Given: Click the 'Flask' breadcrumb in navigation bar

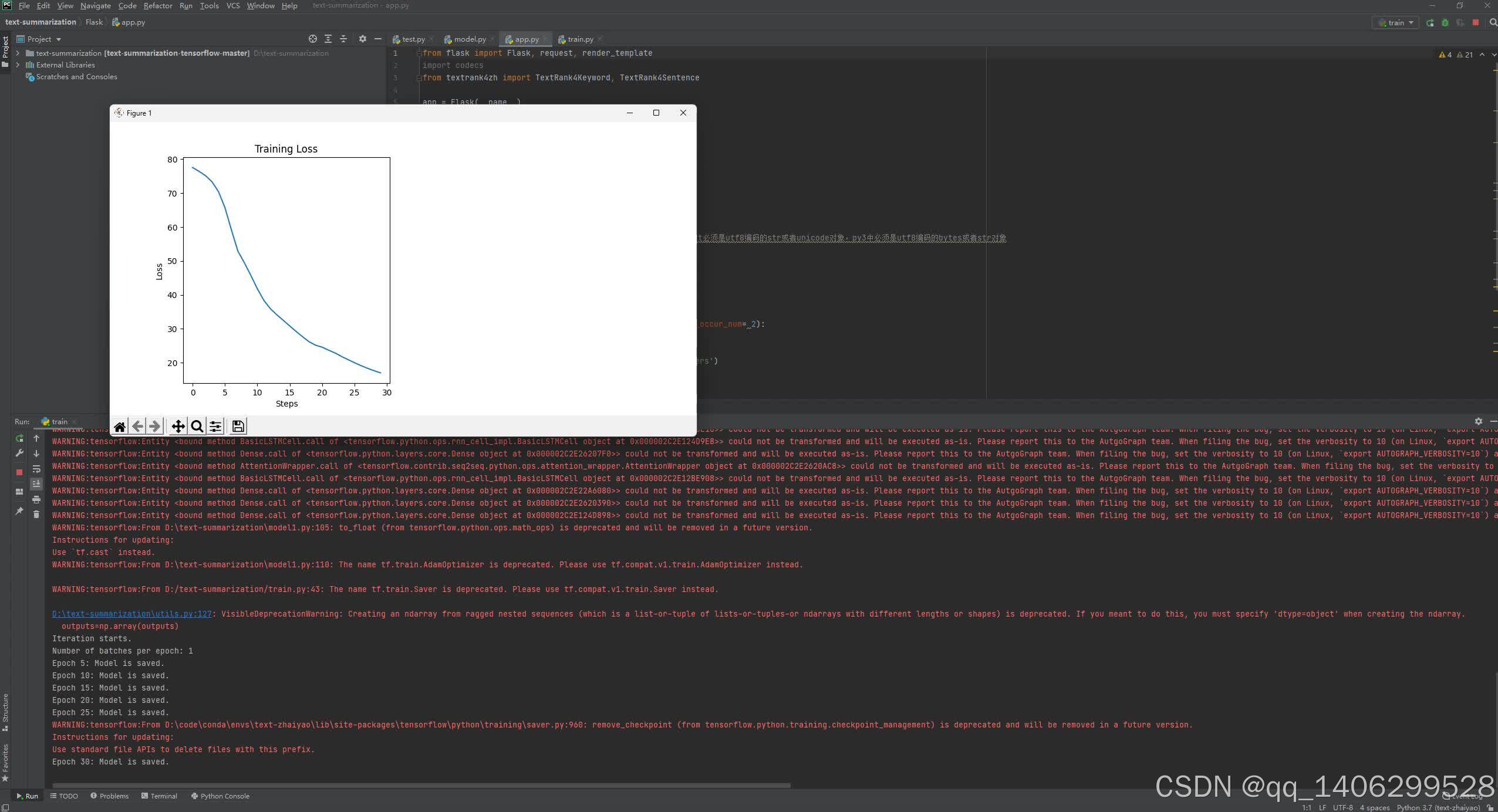Looking at the screenshot, I should point(94,22).
